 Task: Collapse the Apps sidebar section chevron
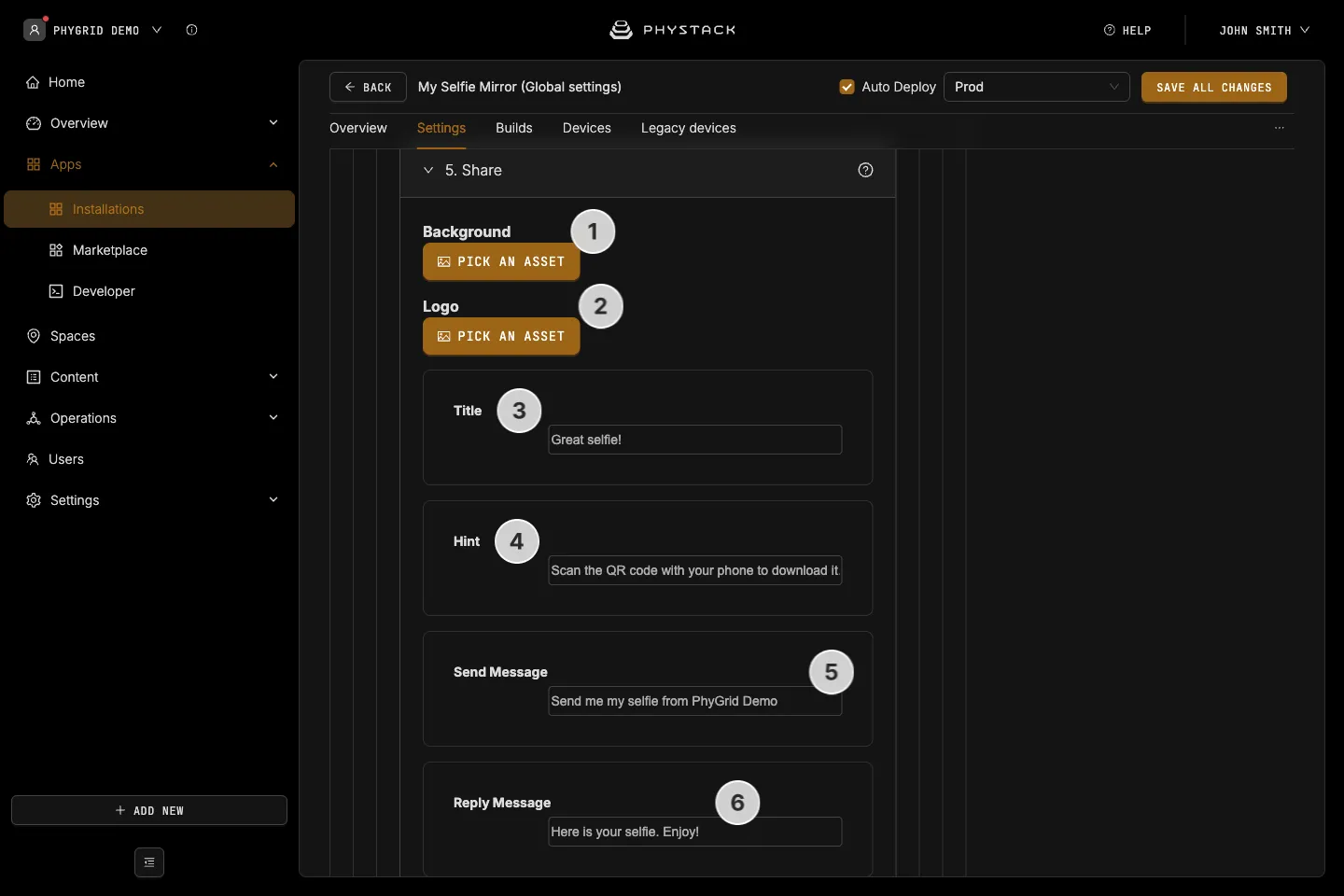[273, 164]
